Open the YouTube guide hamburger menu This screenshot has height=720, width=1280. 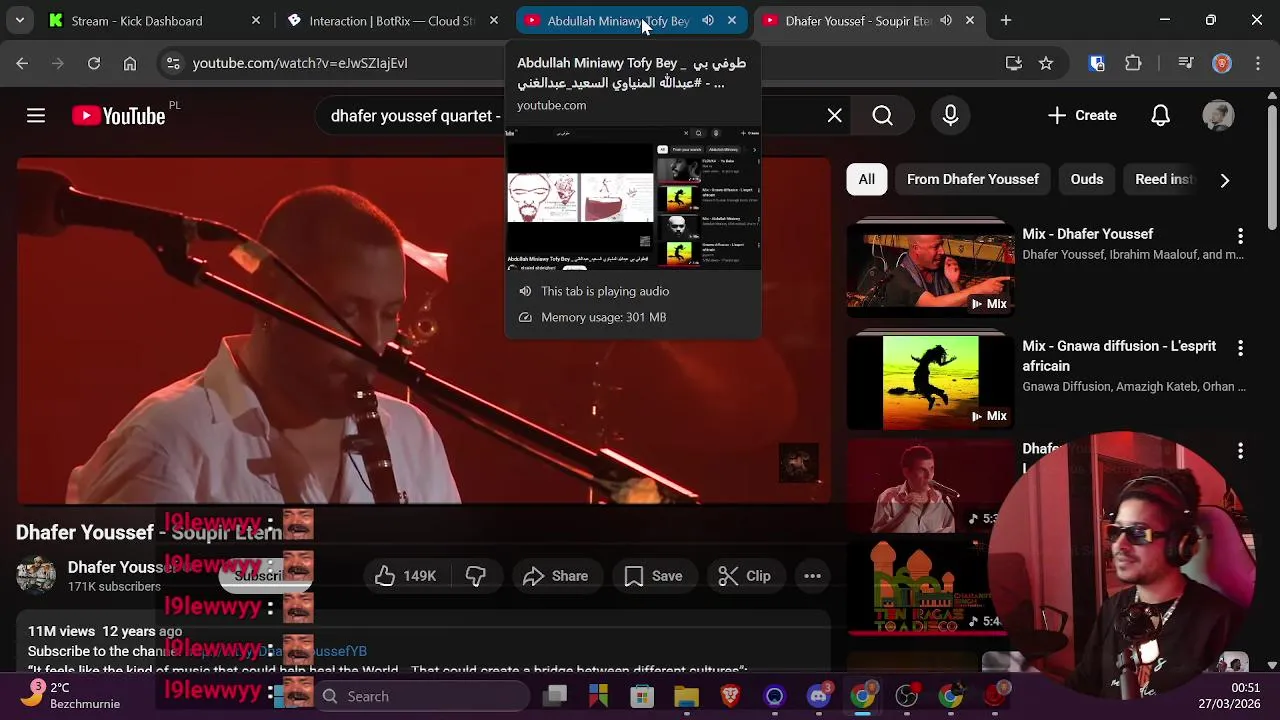[36, 116]
